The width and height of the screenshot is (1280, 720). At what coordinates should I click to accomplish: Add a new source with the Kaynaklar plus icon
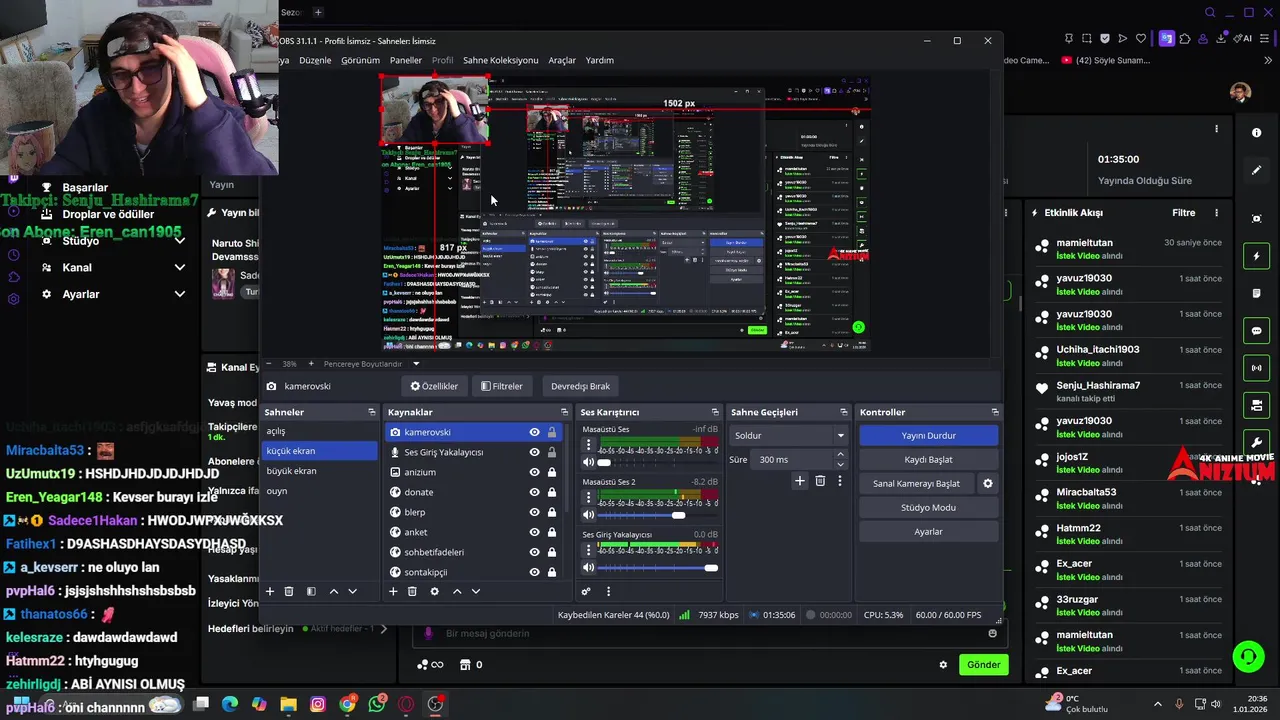click(393, 591)
